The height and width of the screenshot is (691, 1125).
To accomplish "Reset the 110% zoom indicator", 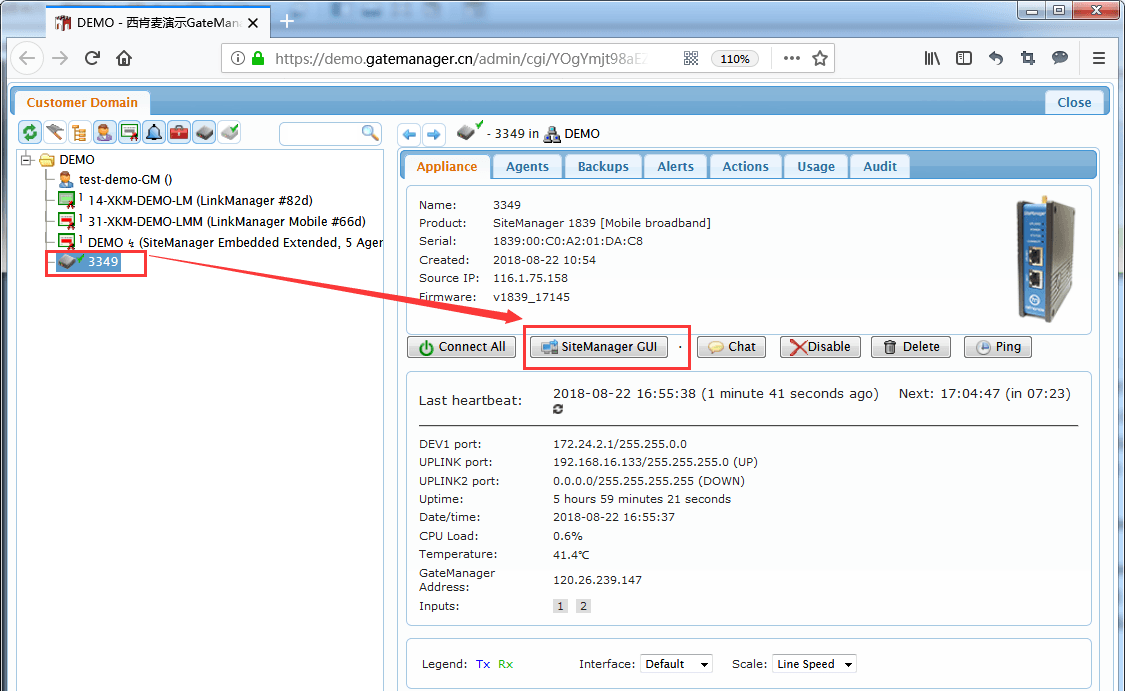I will 735,59.
